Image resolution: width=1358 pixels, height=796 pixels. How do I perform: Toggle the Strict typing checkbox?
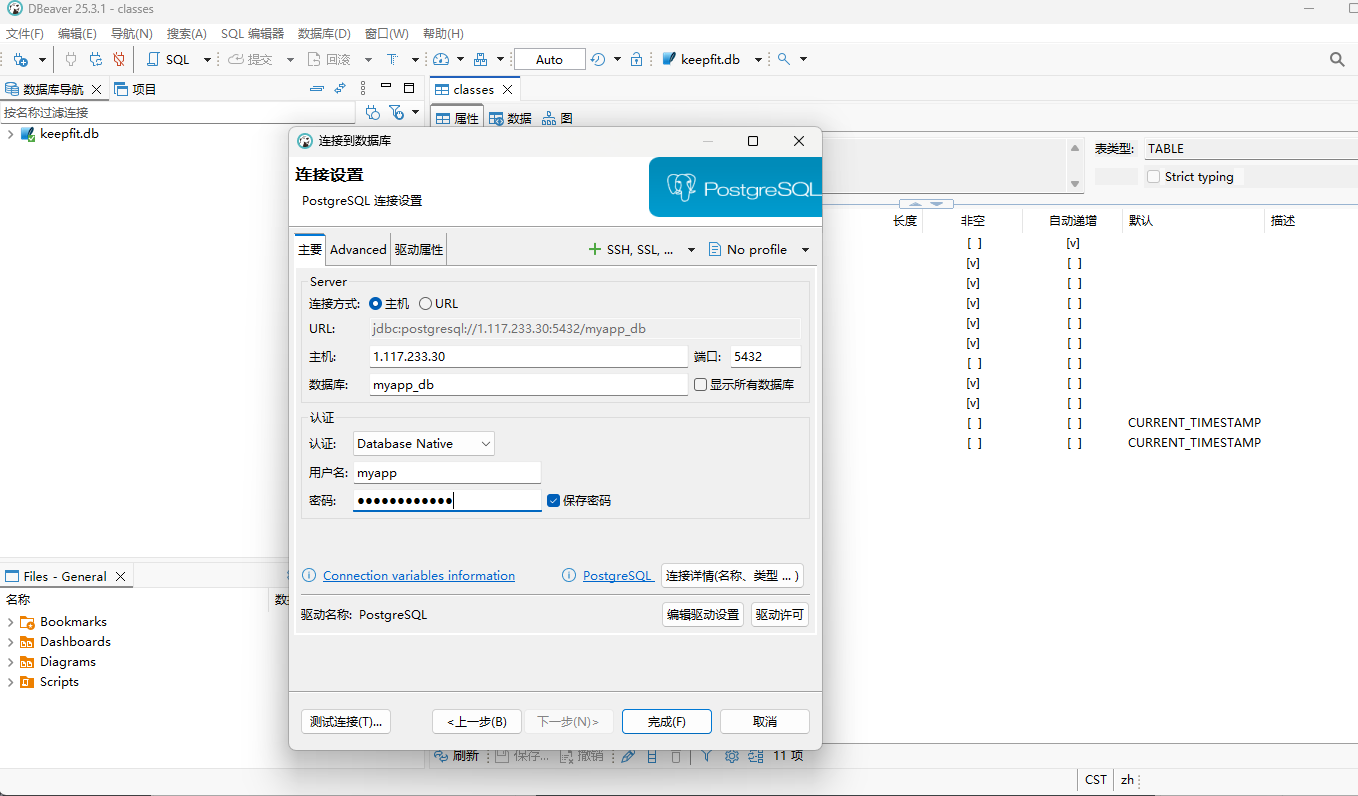click(1153, 177)
